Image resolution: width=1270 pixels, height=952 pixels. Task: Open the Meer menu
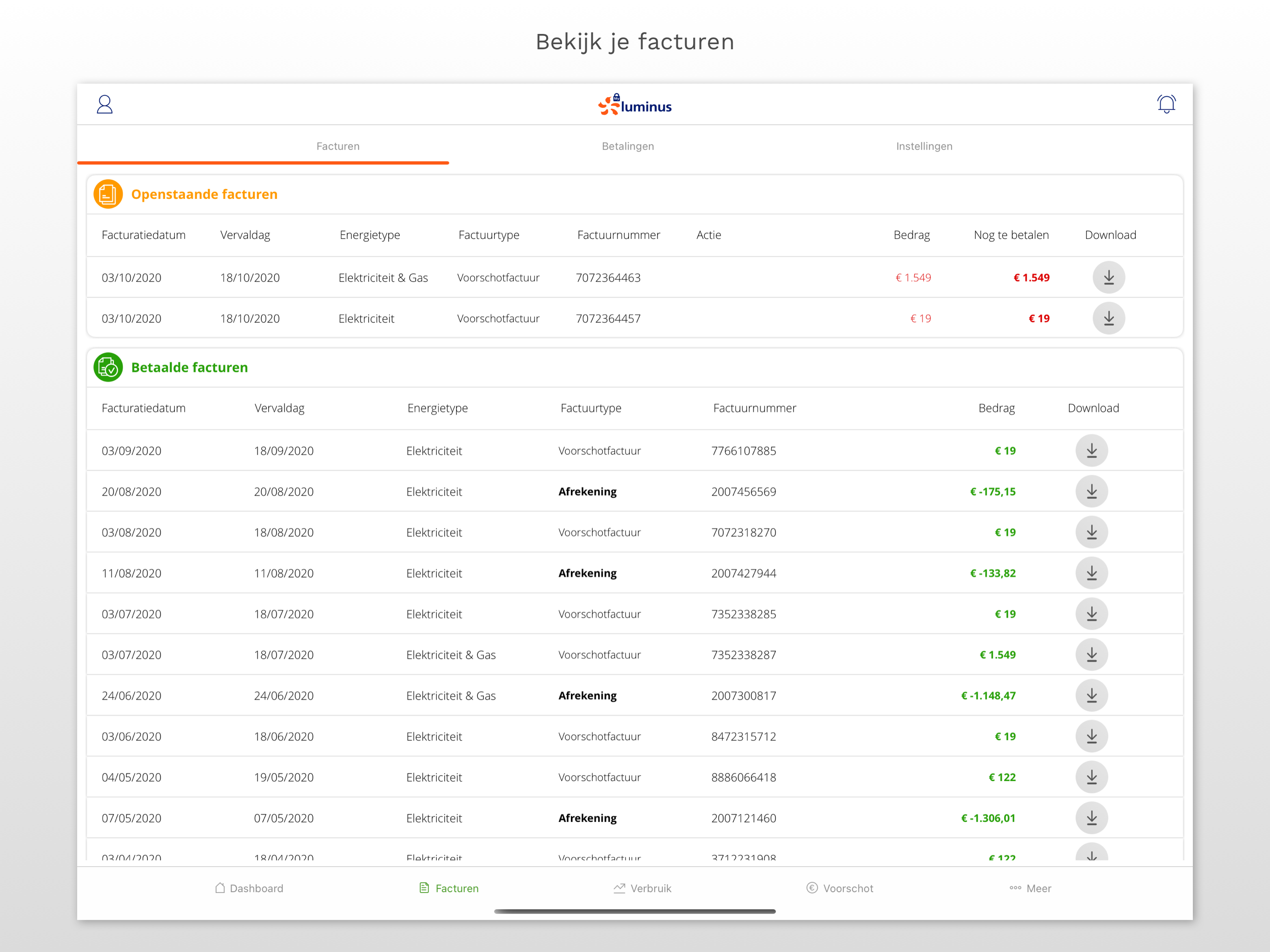(1030, 888)
